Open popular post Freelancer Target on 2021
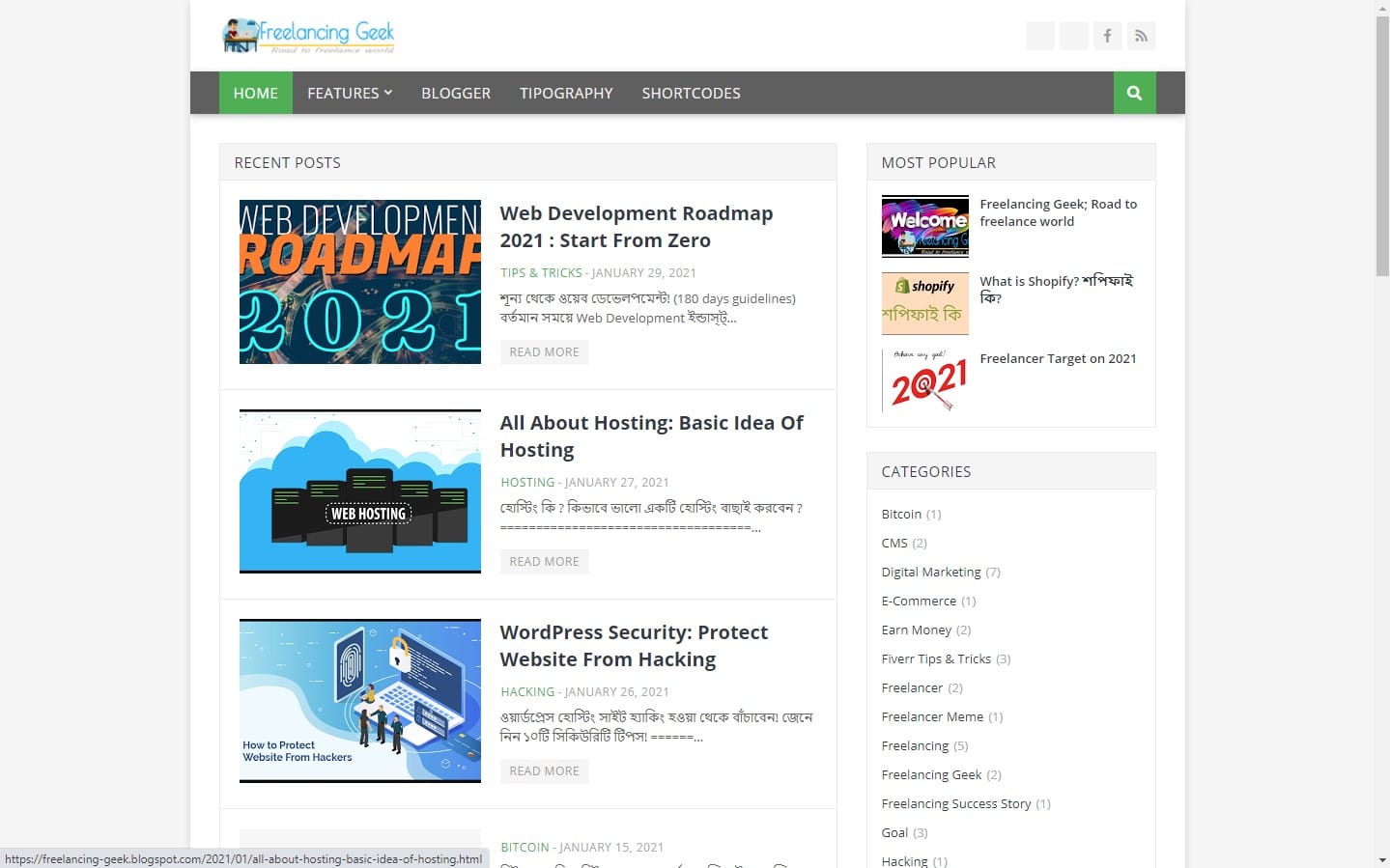Screen dimensions: 1390x868 [1058, 358]
